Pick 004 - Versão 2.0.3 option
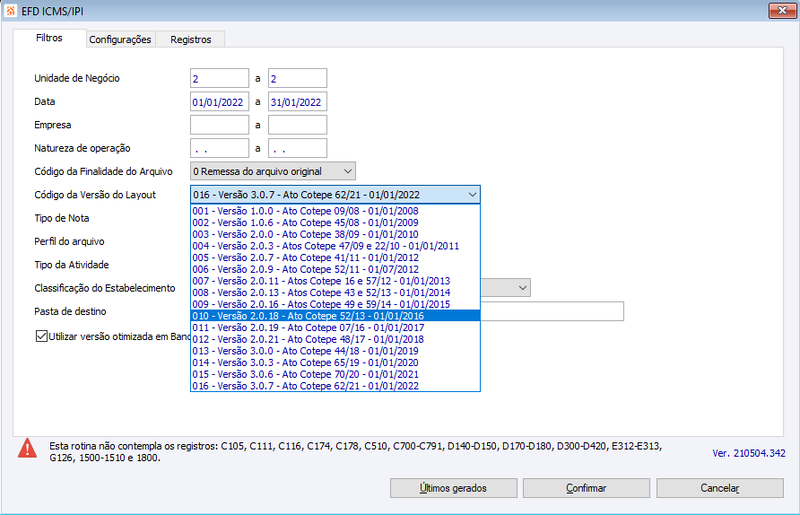The height and width of the screenshot is (515, 800). click(335, 246)
